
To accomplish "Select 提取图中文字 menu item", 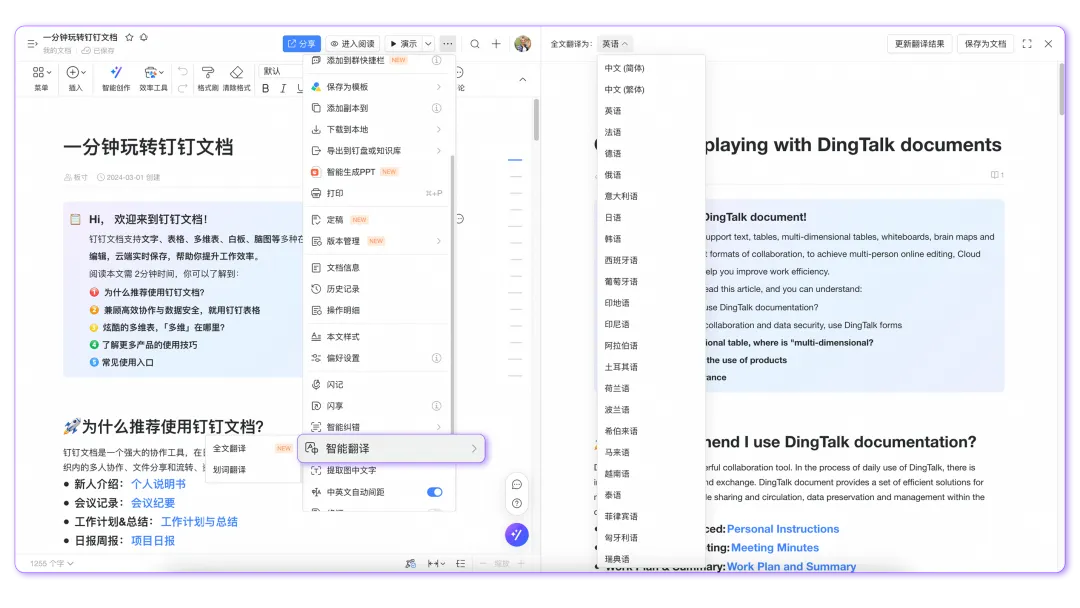I will (377, 470).
